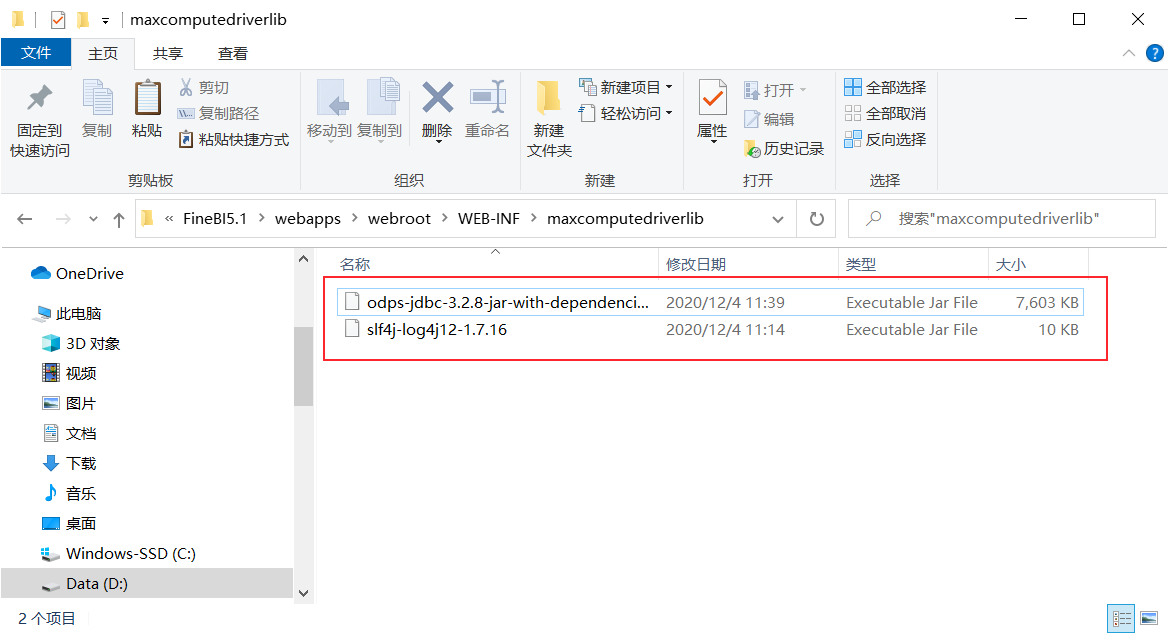Screen dimensions: 1169x634
Task: Create a New folder (新建文件夹)
Action: pos(549,119)
